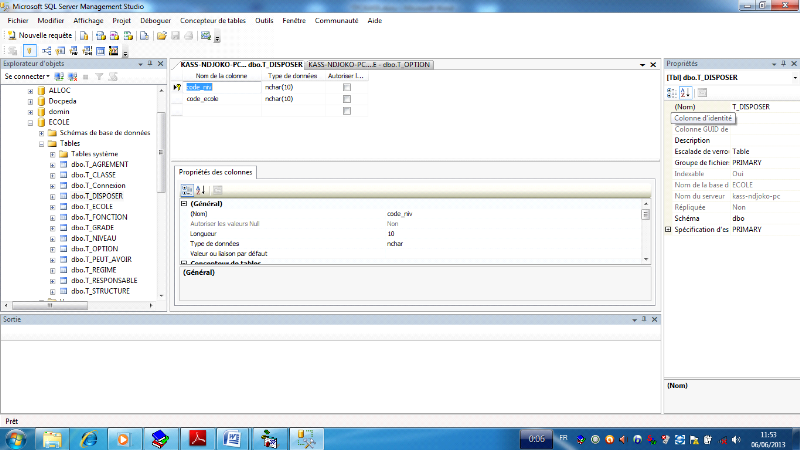This screenshot has width=800, height=450.
Task: Click Object Explorer horizontal scrollbar thumb
Action: [x=50, y=306]
